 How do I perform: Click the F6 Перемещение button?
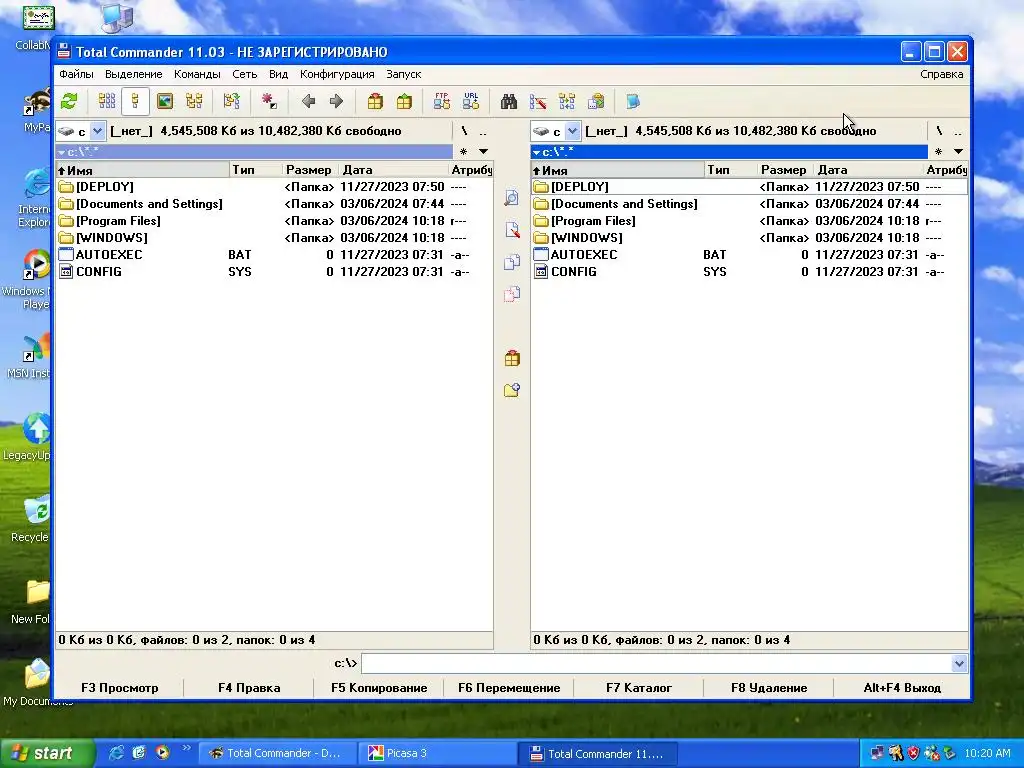pos(509,688)
